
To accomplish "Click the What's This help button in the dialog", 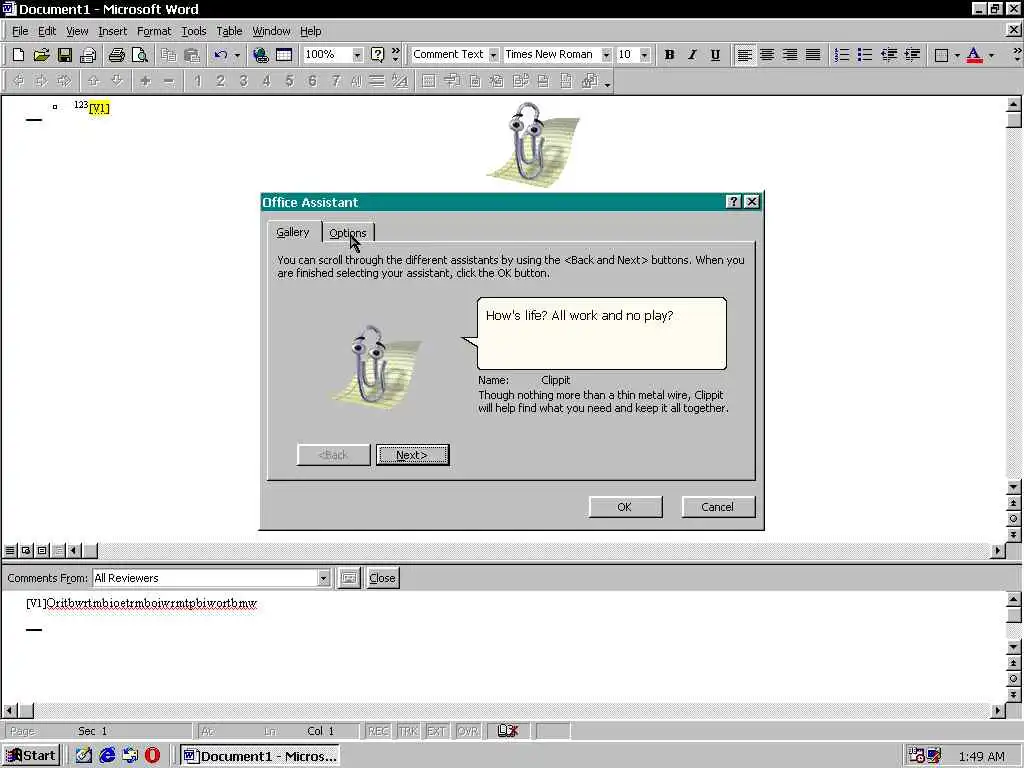I will (x=733, y=202).
